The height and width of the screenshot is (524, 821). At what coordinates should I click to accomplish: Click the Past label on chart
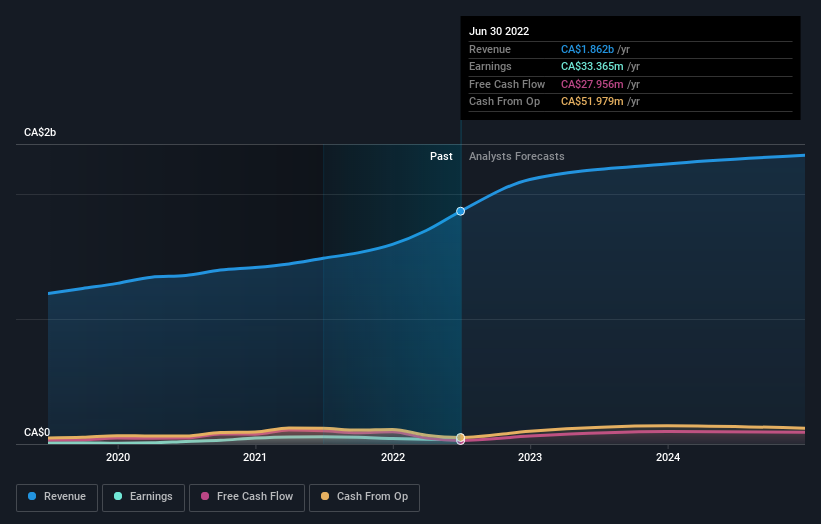pyautogui.click(x=441, y=157)
